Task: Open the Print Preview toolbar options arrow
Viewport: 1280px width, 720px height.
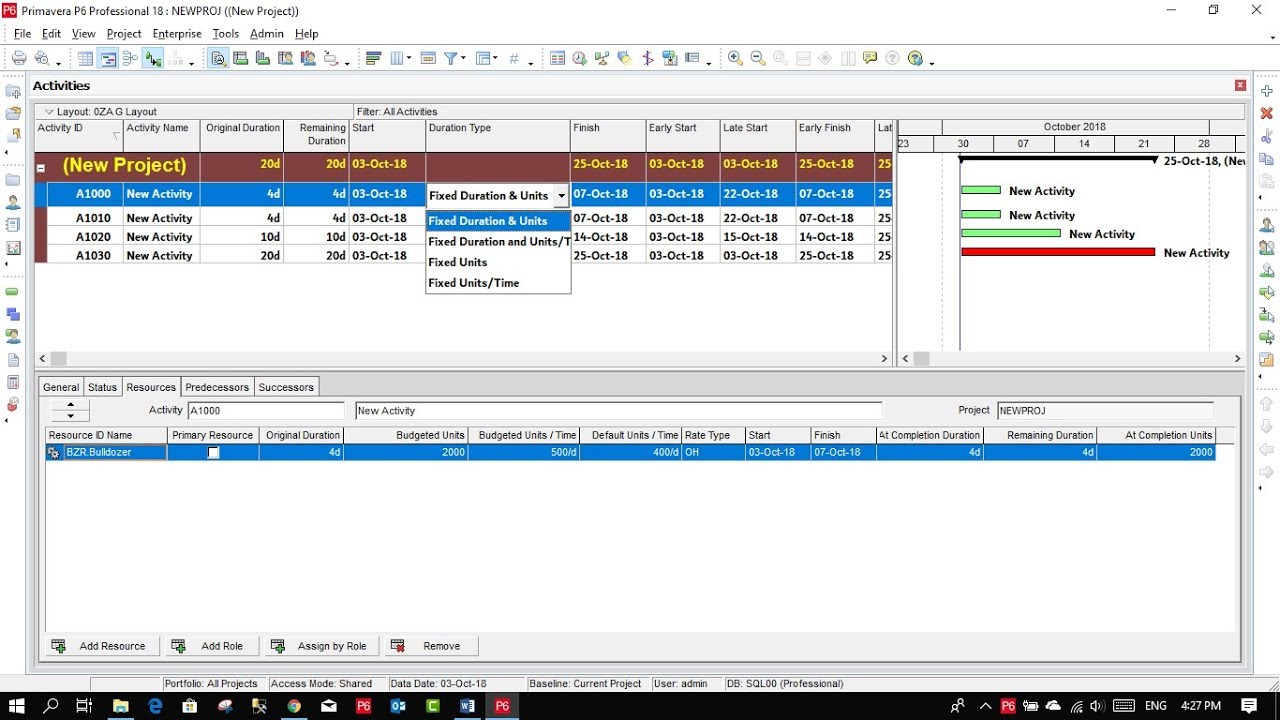Action: 58,62
